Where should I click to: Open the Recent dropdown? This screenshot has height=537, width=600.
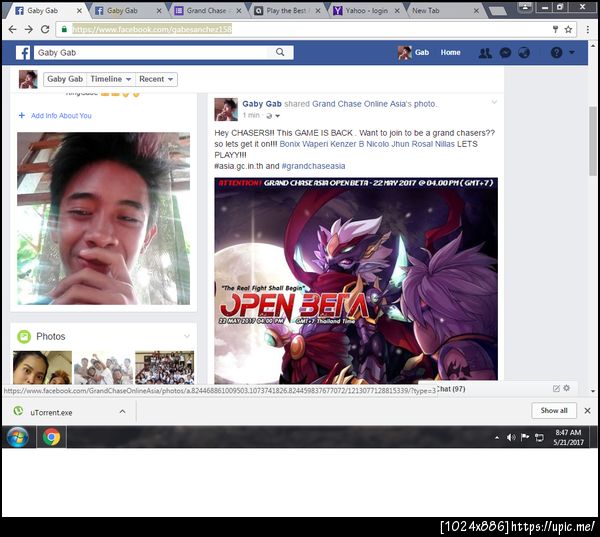pyautogui.click(x=156, y=79)
